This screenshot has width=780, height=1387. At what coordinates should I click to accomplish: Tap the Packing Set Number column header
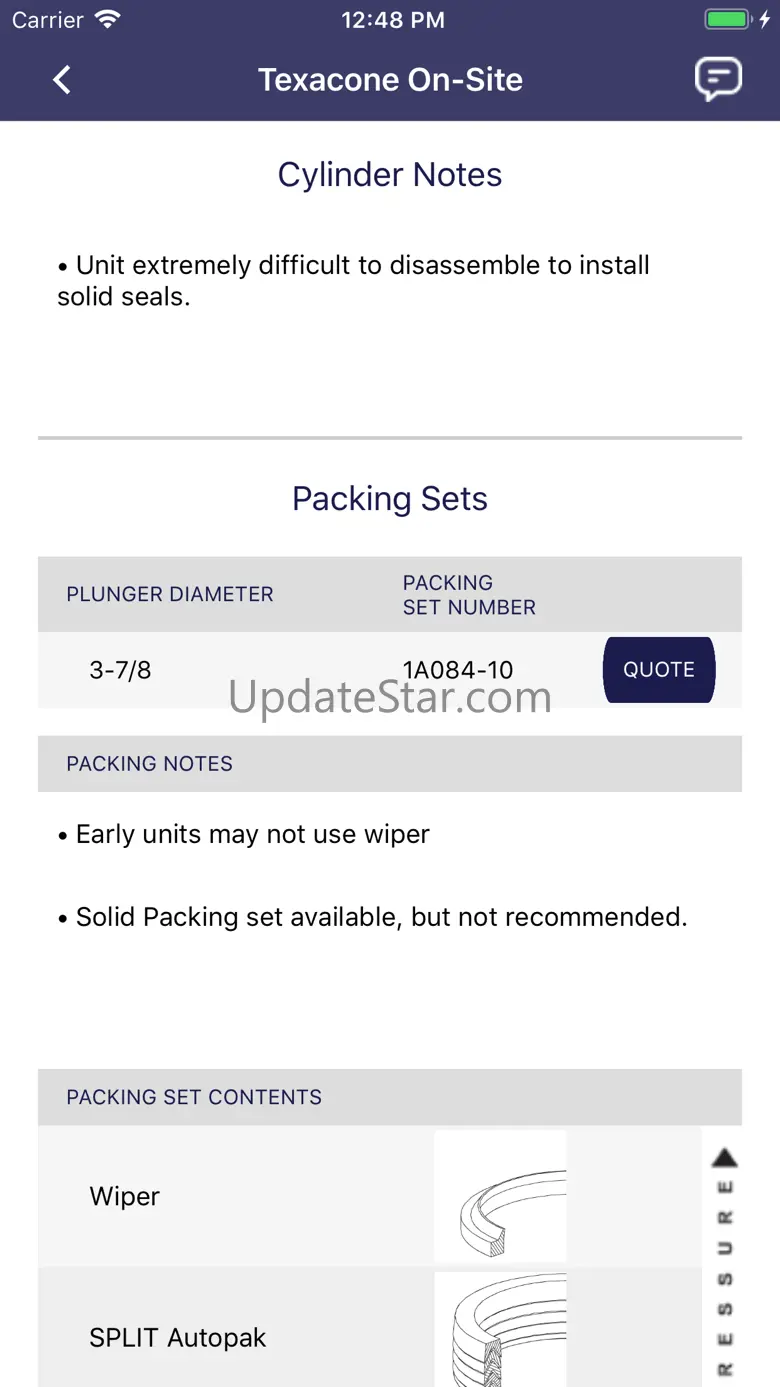click(469, 595)
